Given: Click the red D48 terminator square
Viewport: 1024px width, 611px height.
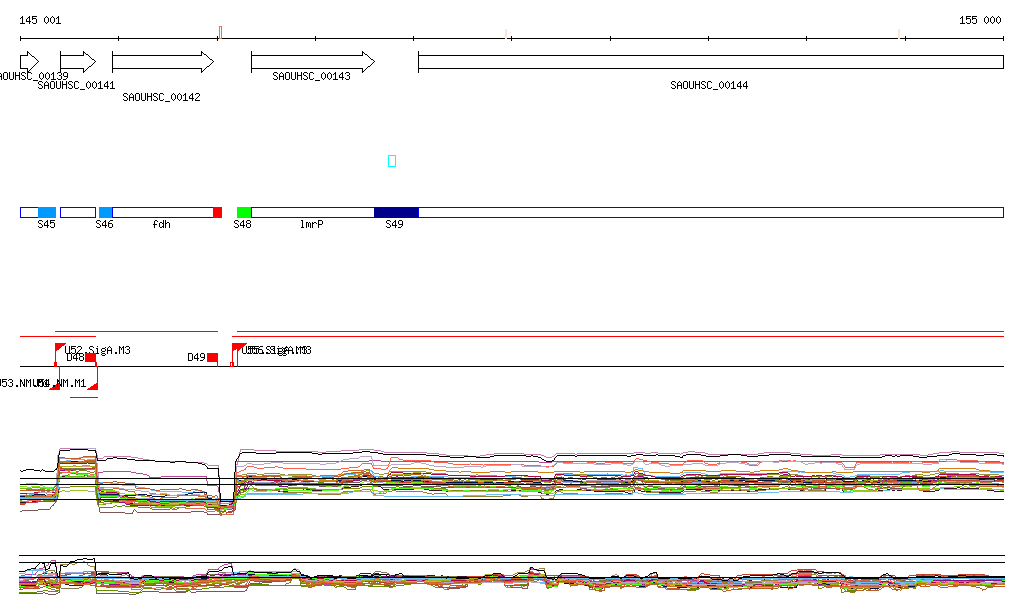Looking at the screenshot, I should pos(90,358).
